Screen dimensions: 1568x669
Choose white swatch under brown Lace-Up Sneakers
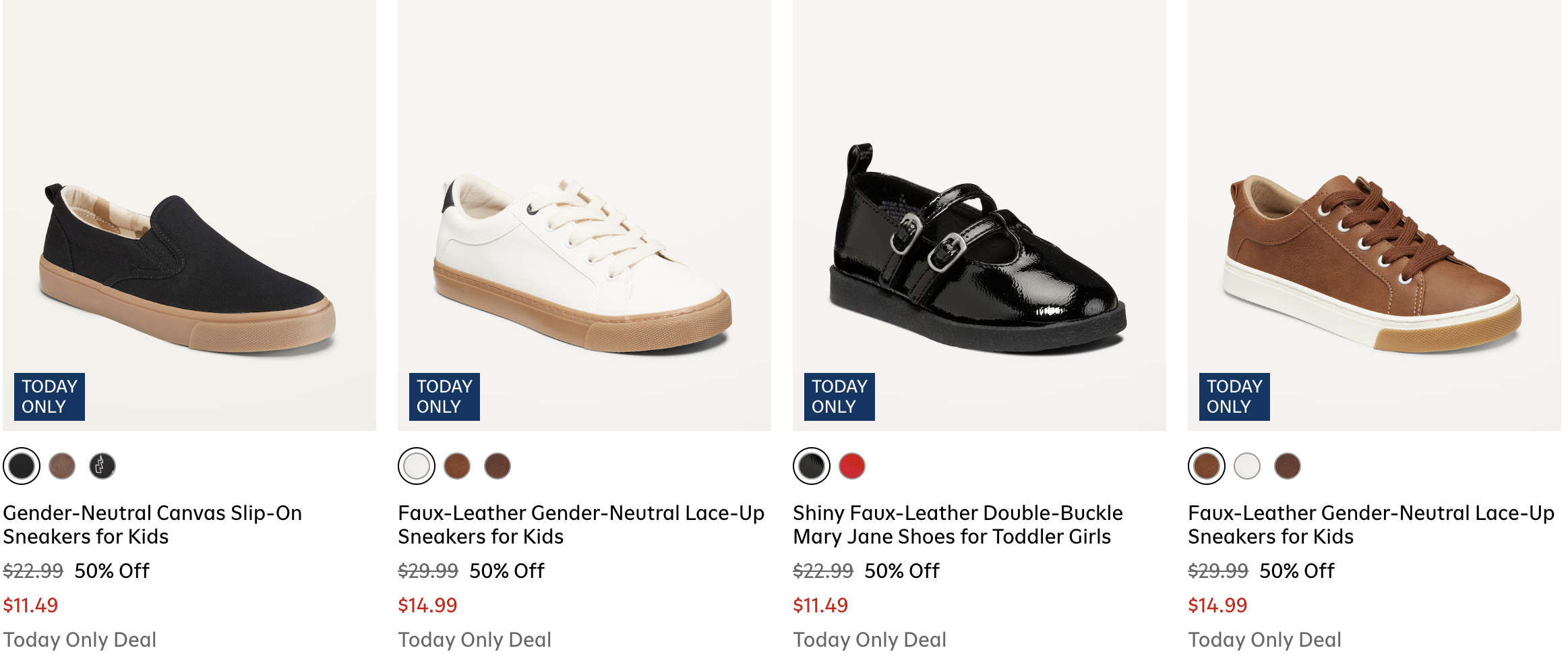click(x=1247, y=466)
